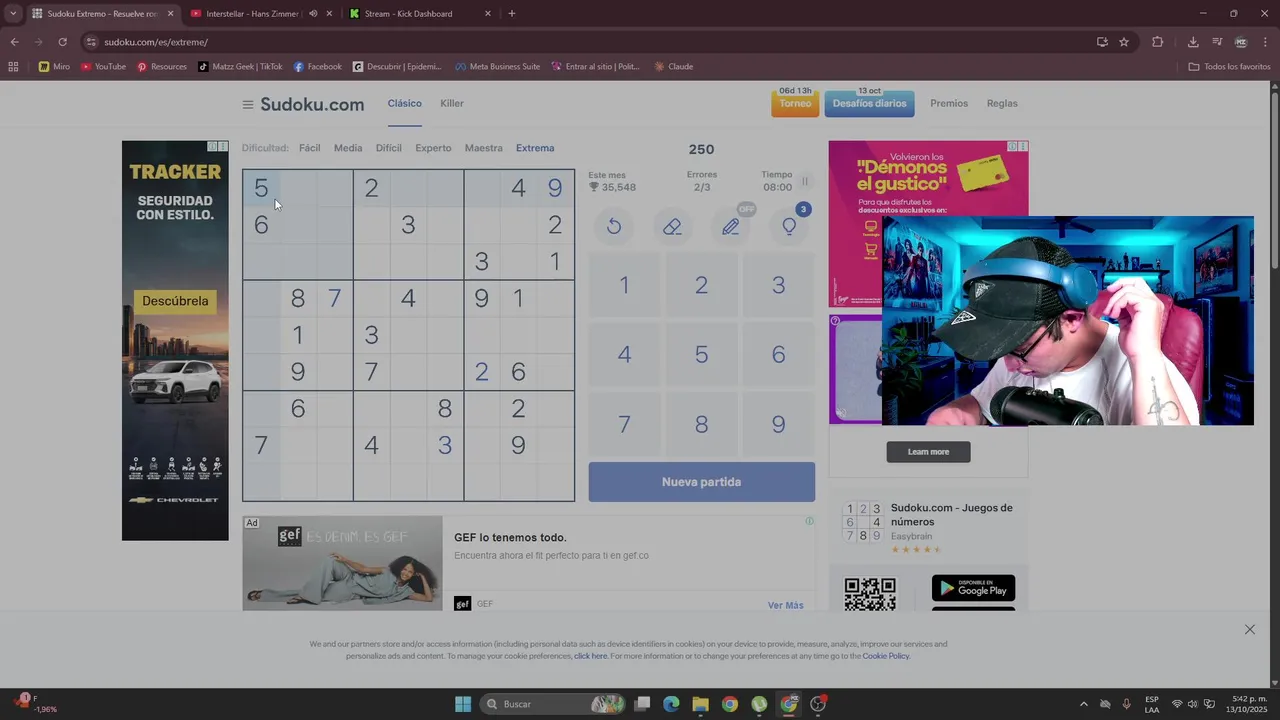Image resolution: width=1280 pixels, height=720 pixels.
Task: Tap number pad button 9
Action: pos(778,425)
